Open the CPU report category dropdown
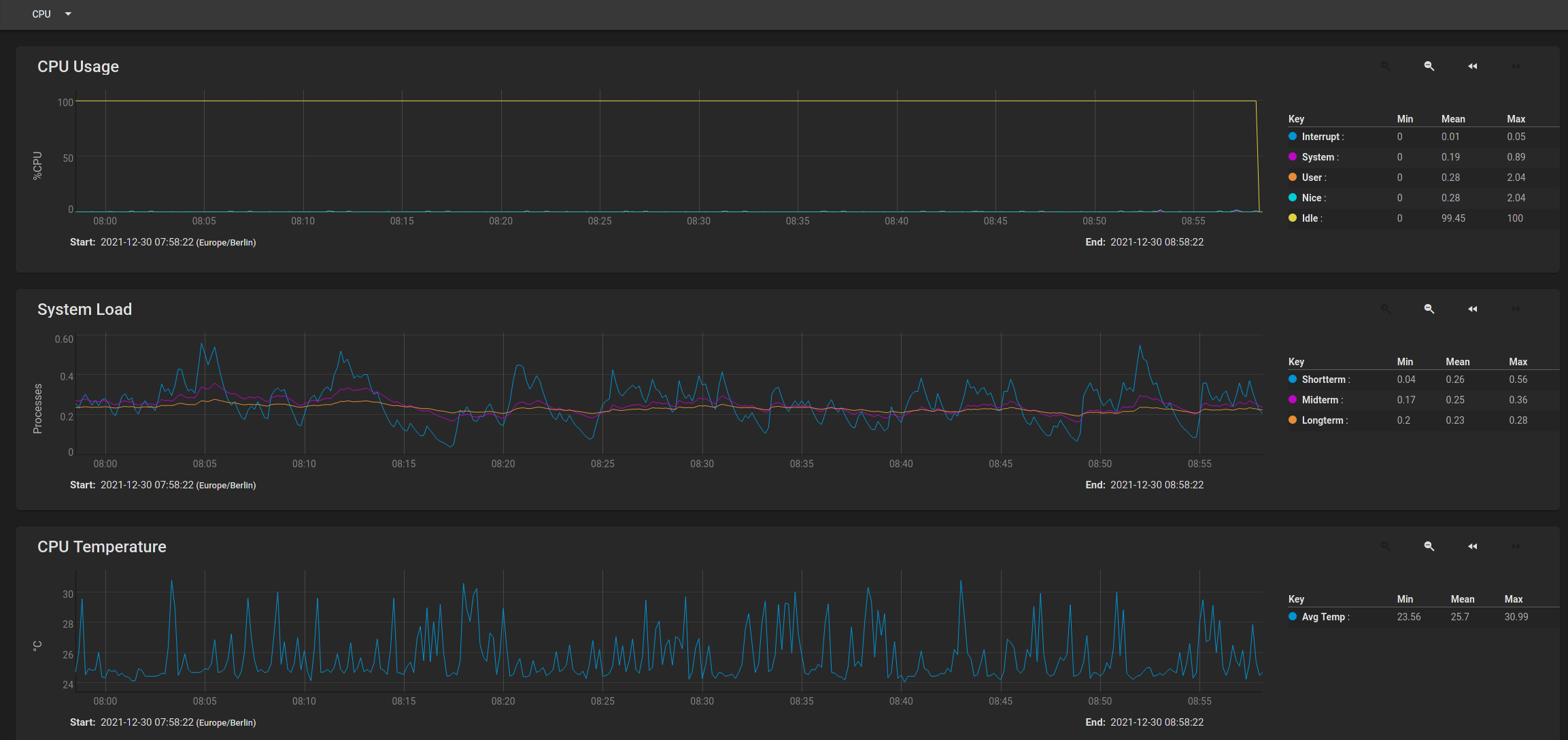Viewport: 1568px width, 740px height. [41, 14]
